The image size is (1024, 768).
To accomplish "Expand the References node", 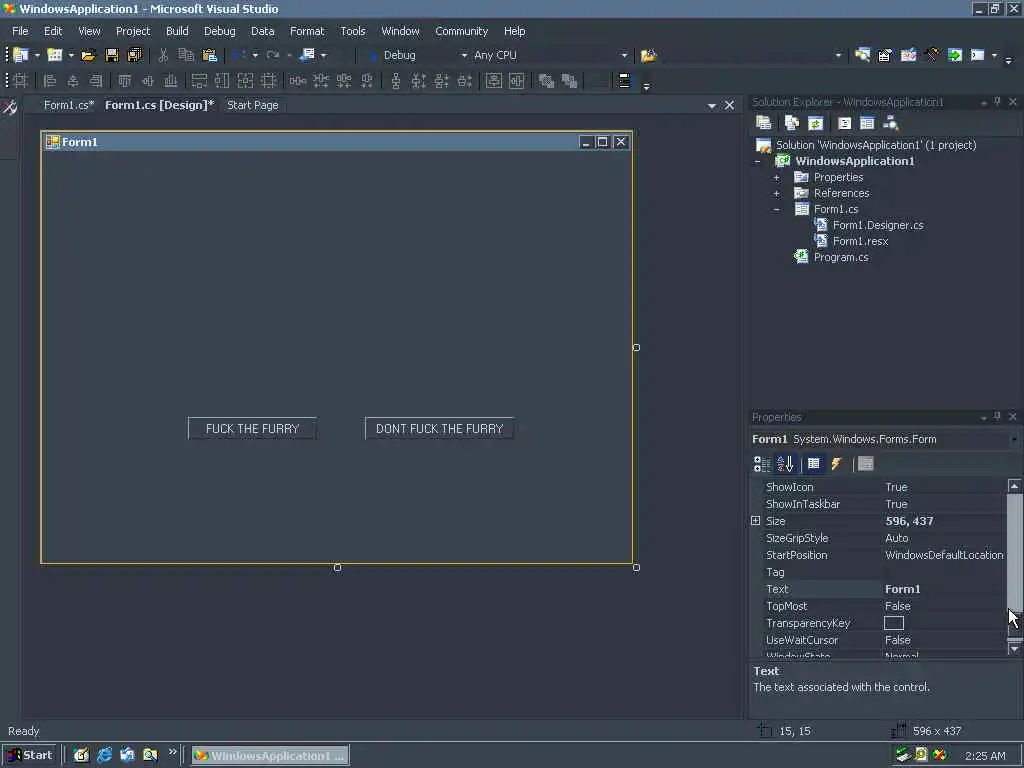I will tap(776, 193).
